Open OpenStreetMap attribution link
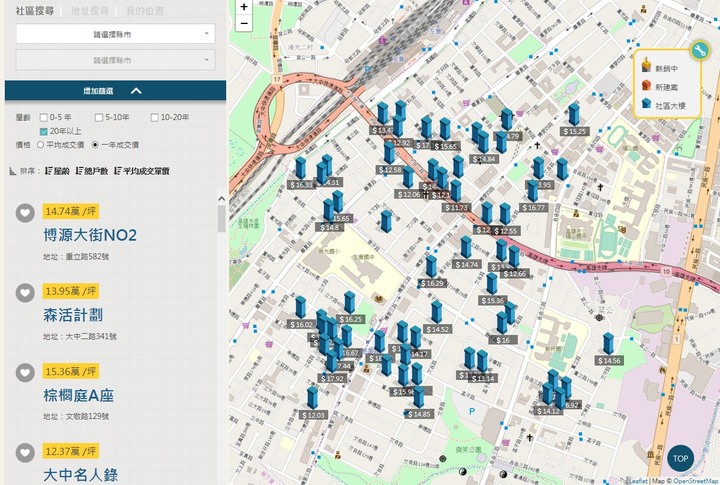 point(696,481)
